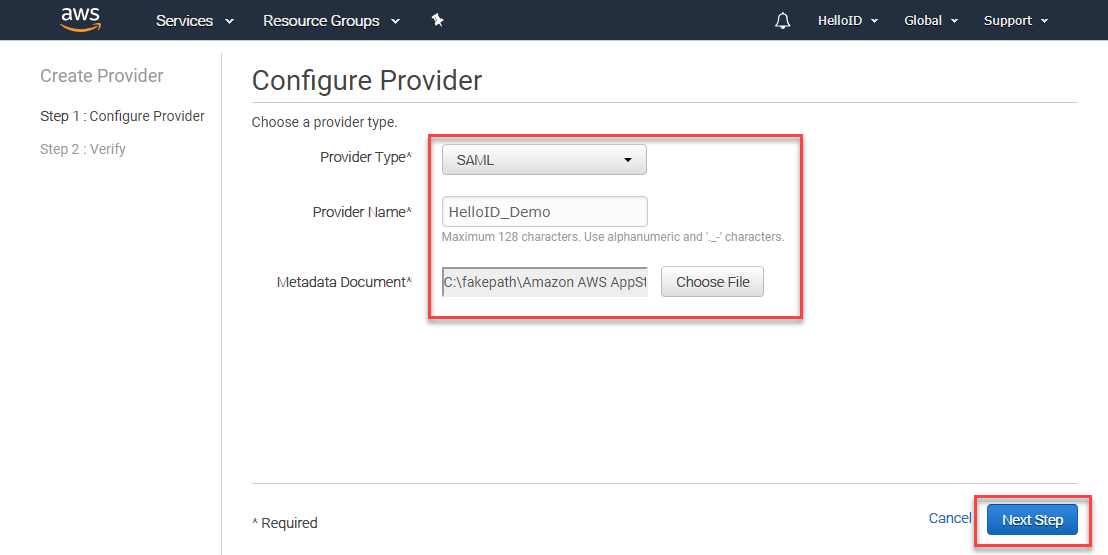This screenshot has width=1108, height=555.
Task: Click the * Required note
Action: (x=285, y=523)
